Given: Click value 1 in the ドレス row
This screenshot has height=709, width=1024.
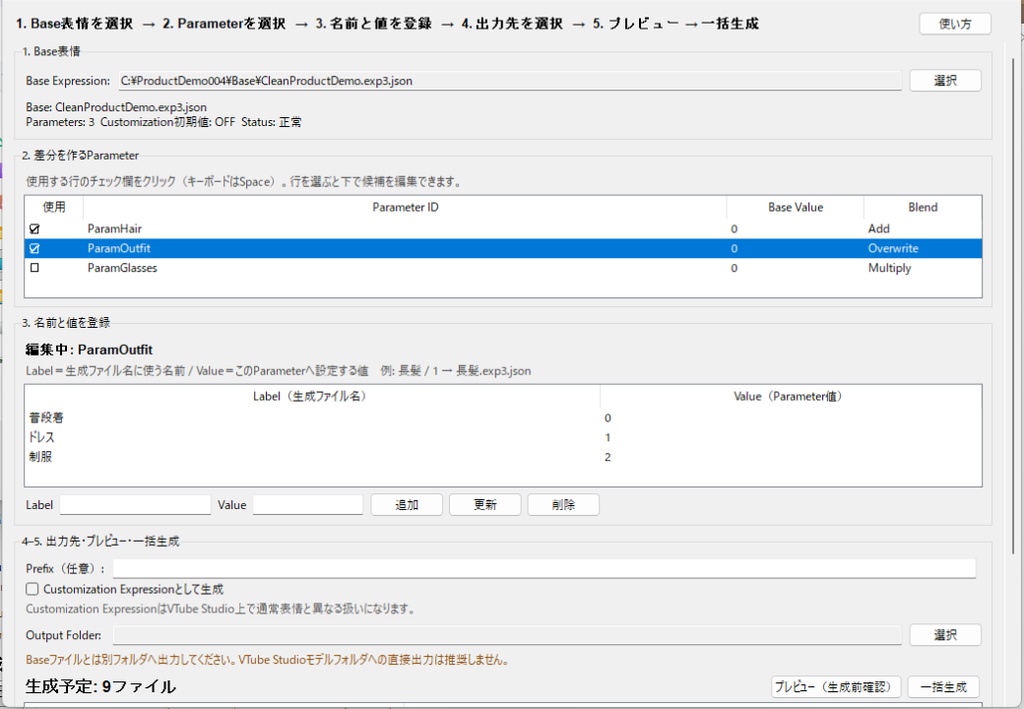Looking at the screenshot, I should click(607, 437).
